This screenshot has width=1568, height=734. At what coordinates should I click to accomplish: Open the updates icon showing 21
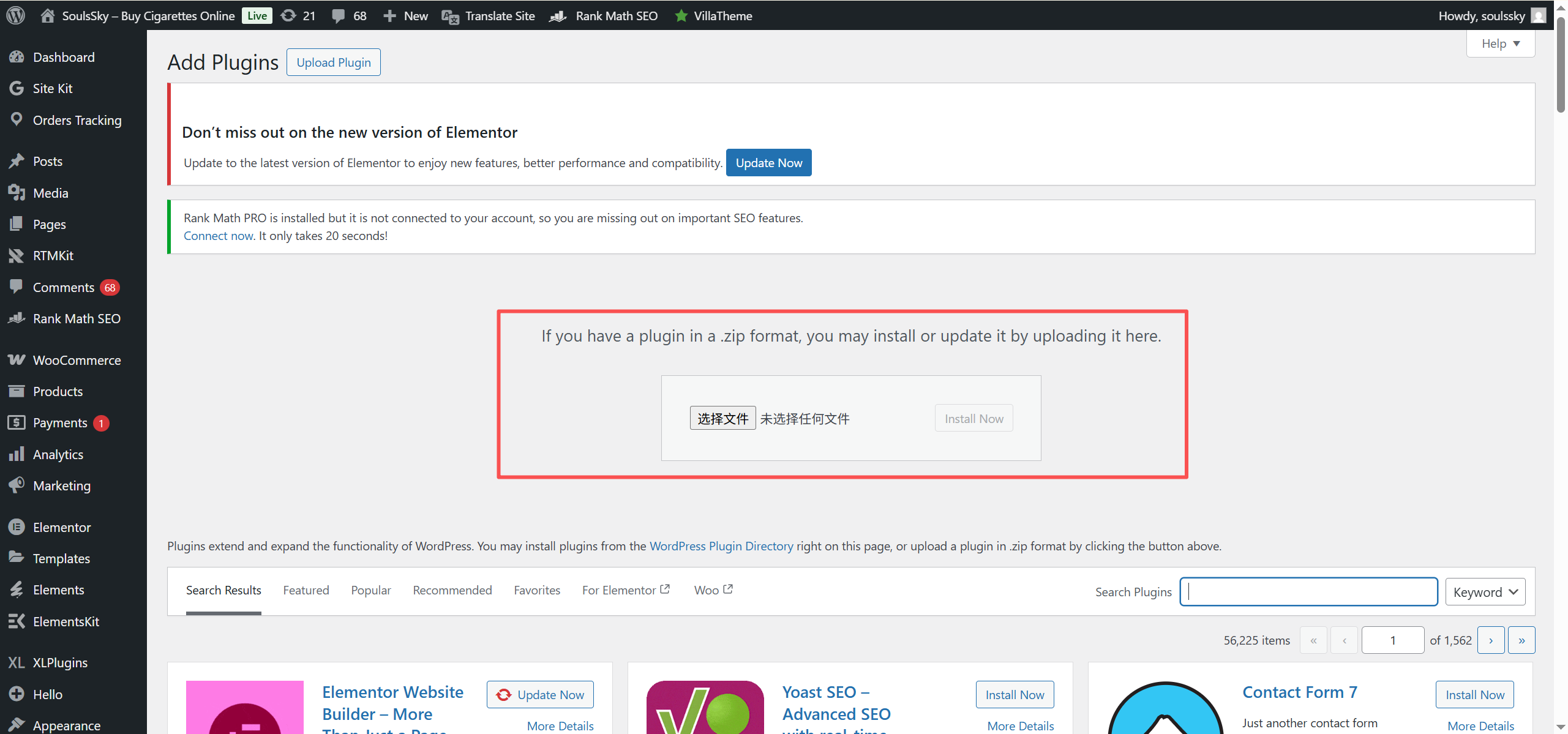288,15
